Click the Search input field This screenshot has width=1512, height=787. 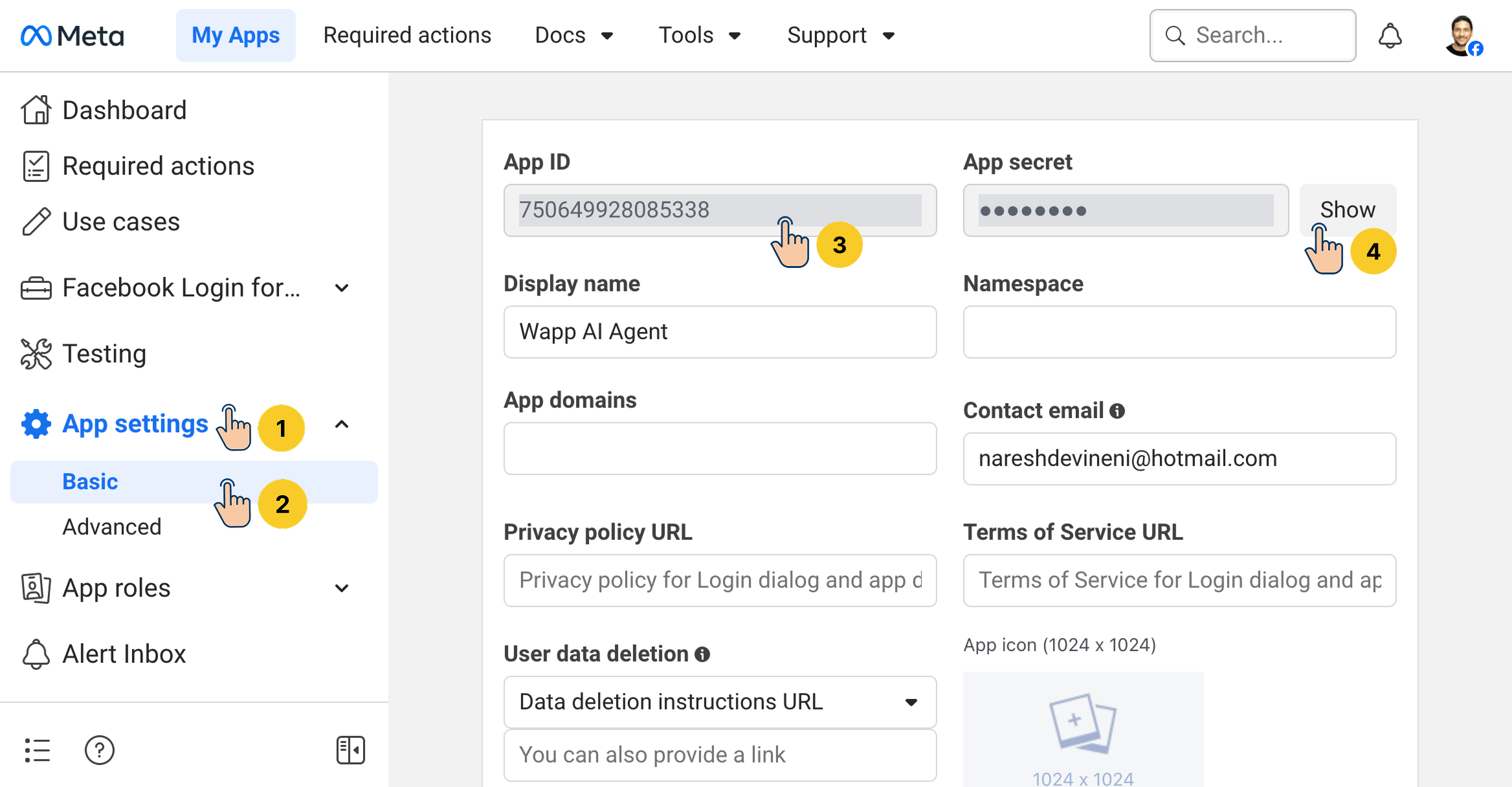click(x=1252, y=36)
